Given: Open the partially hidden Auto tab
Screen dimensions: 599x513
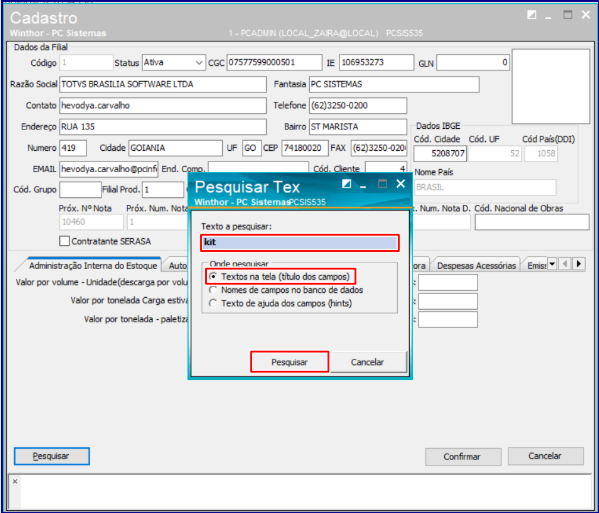Looking at the screenshot, I should coord(177,265).
